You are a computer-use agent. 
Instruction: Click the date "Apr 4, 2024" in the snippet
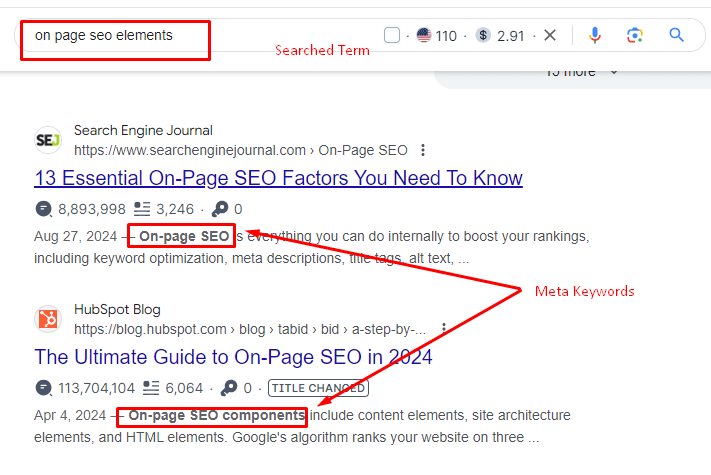click(70, 416)
